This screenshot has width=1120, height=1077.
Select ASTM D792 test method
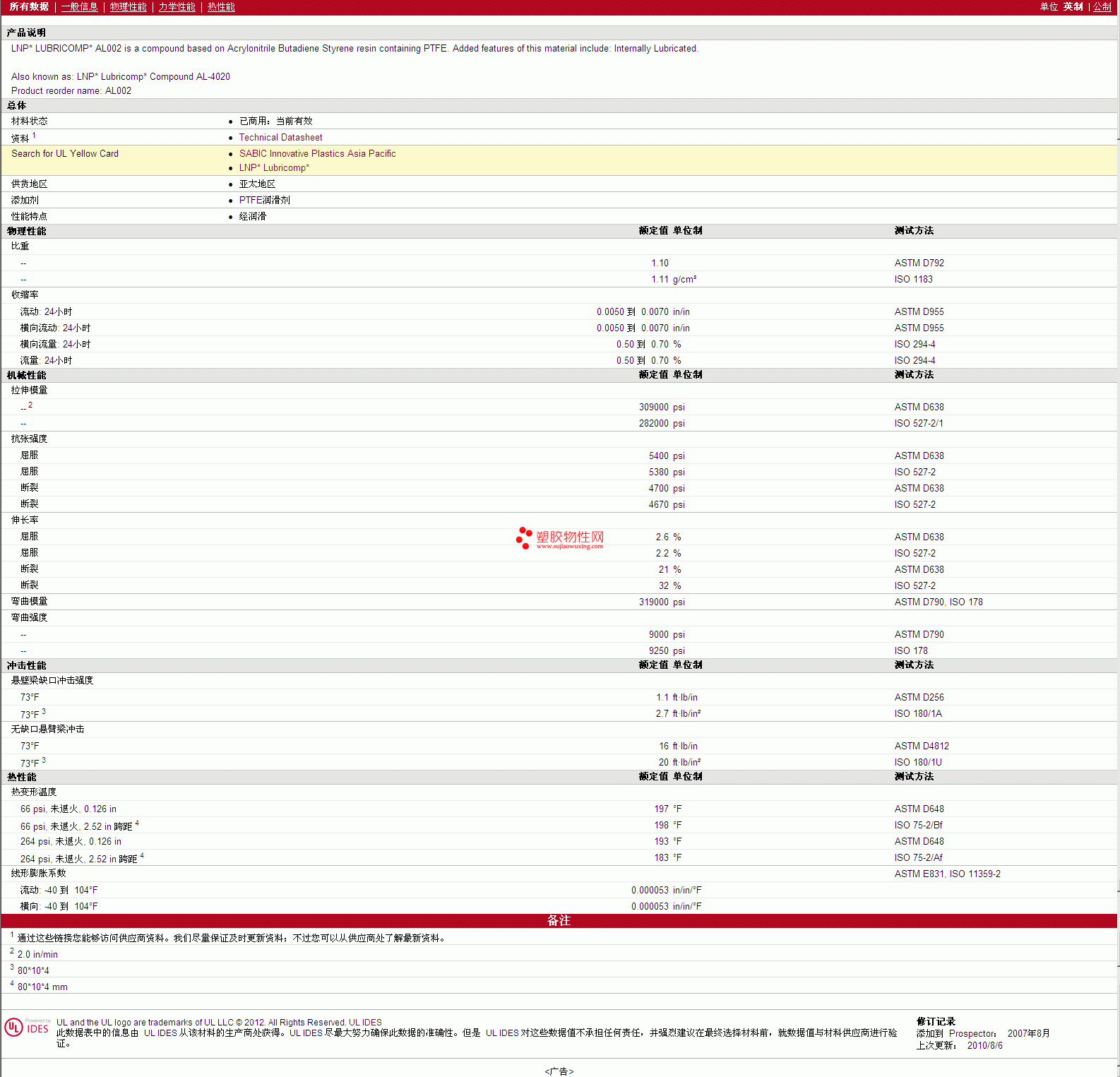pyautogui.click(x=919, y=263)
